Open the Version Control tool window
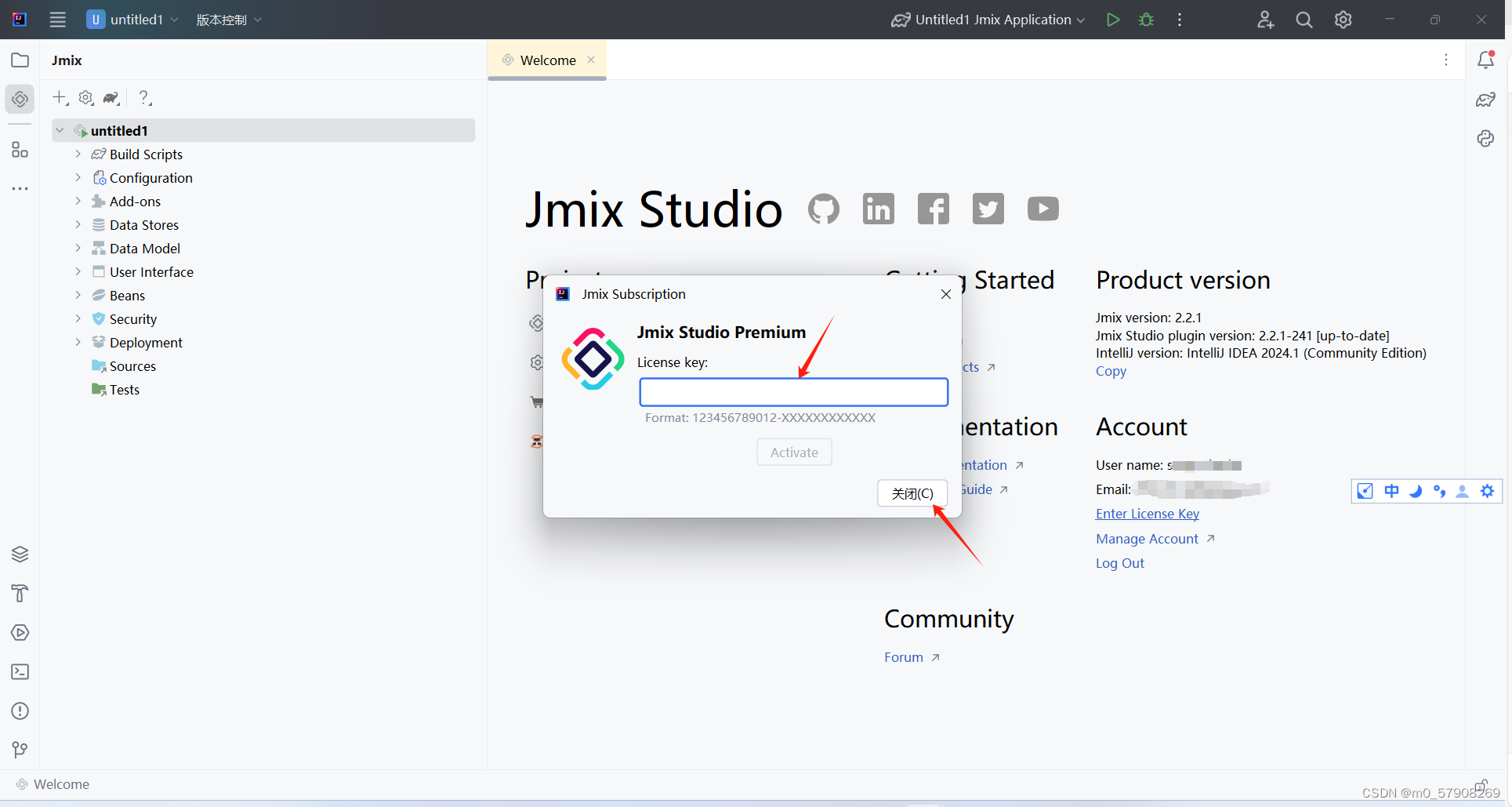The width and height of the screenshot is (1512, 807). tap(20, 750)
